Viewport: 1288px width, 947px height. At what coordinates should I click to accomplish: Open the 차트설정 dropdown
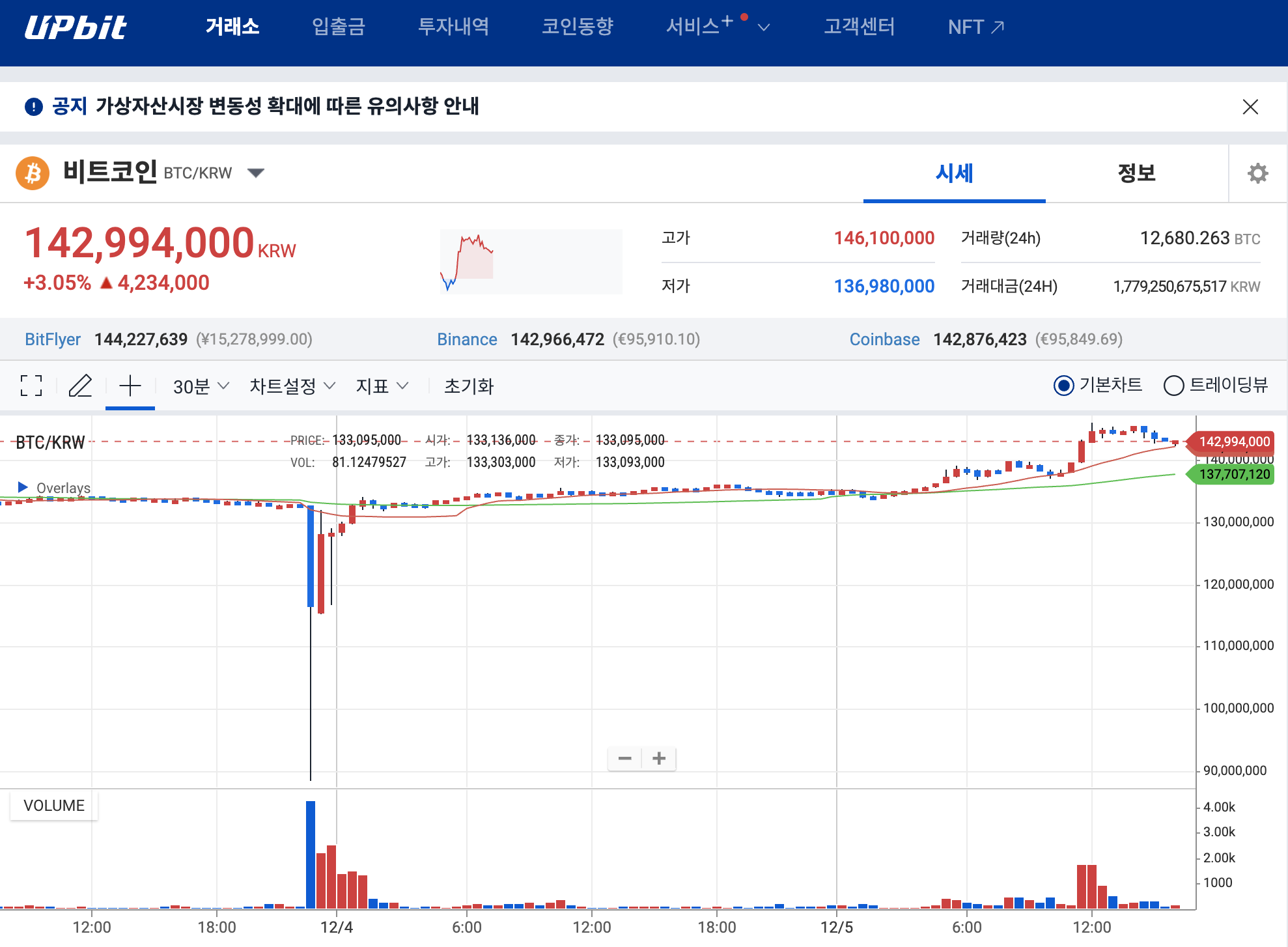(292, 386)
